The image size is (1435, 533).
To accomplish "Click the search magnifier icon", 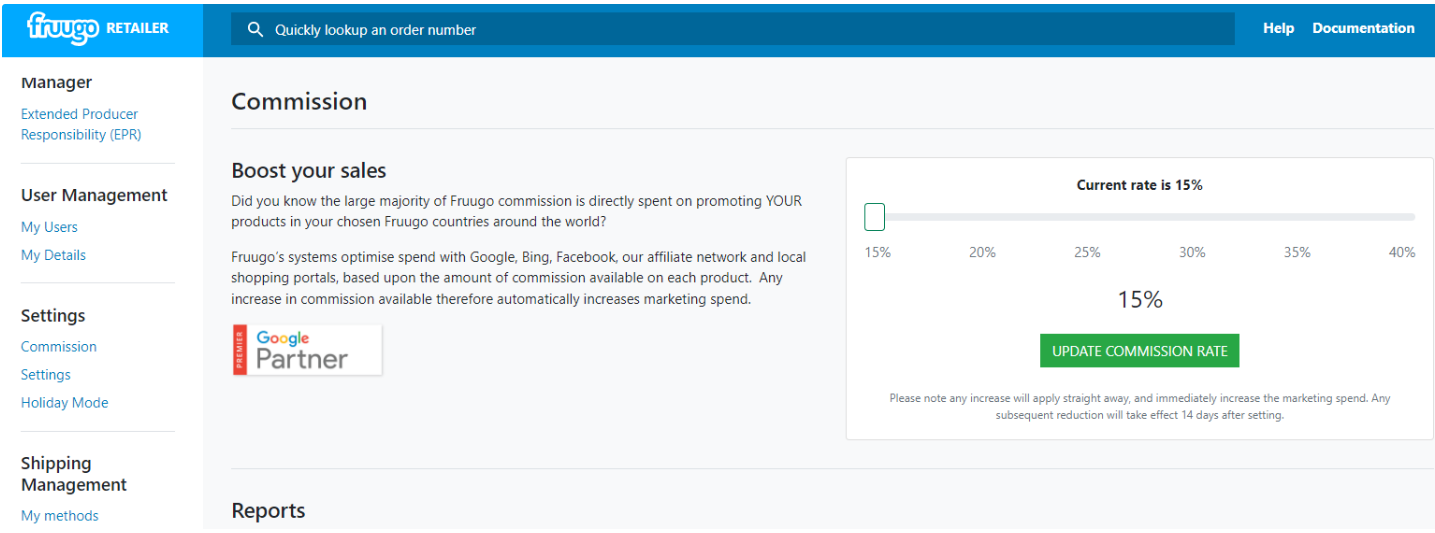I will tap(256, 30).
